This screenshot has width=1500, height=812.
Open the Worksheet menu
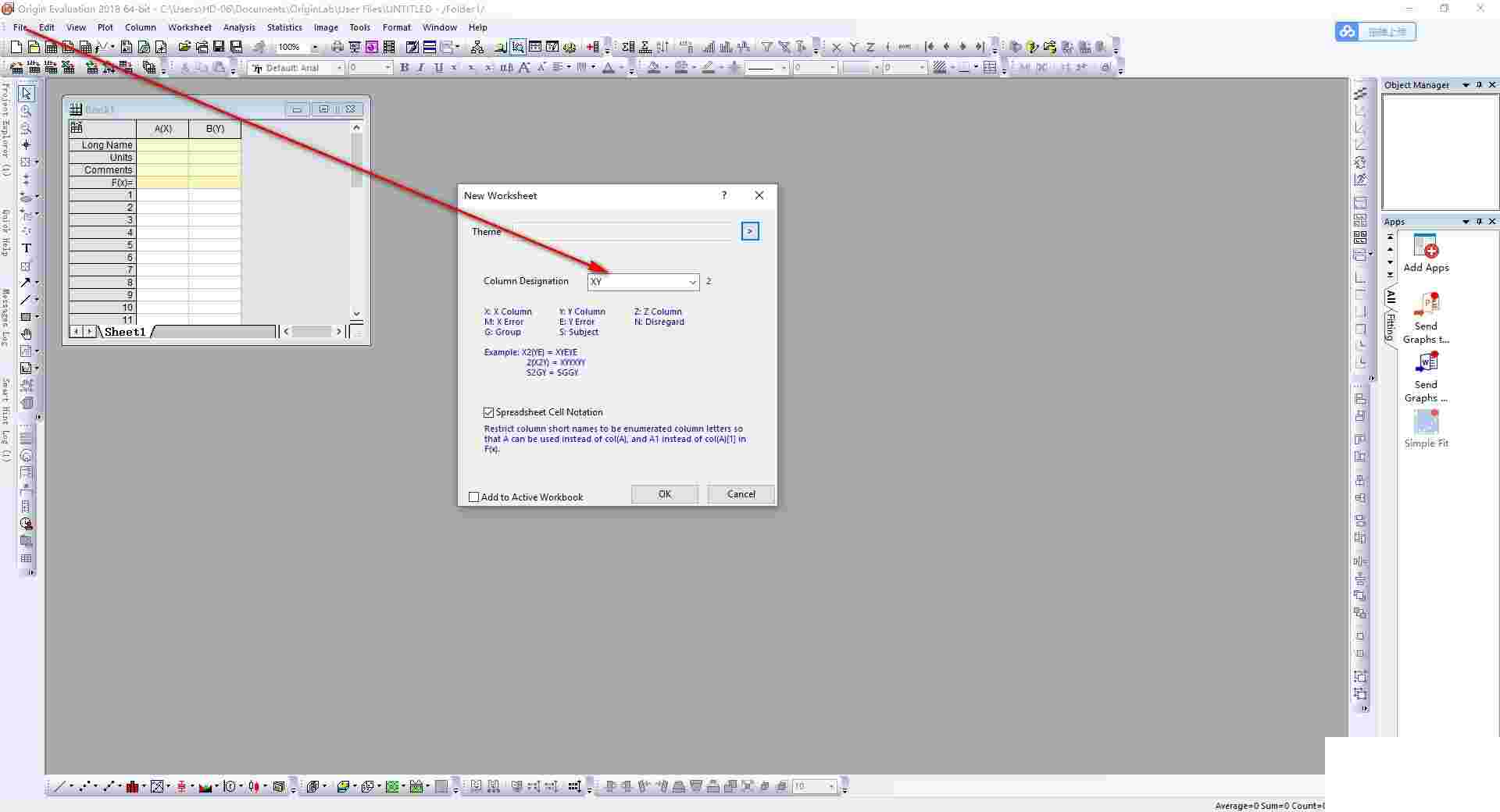pos(190,27)
